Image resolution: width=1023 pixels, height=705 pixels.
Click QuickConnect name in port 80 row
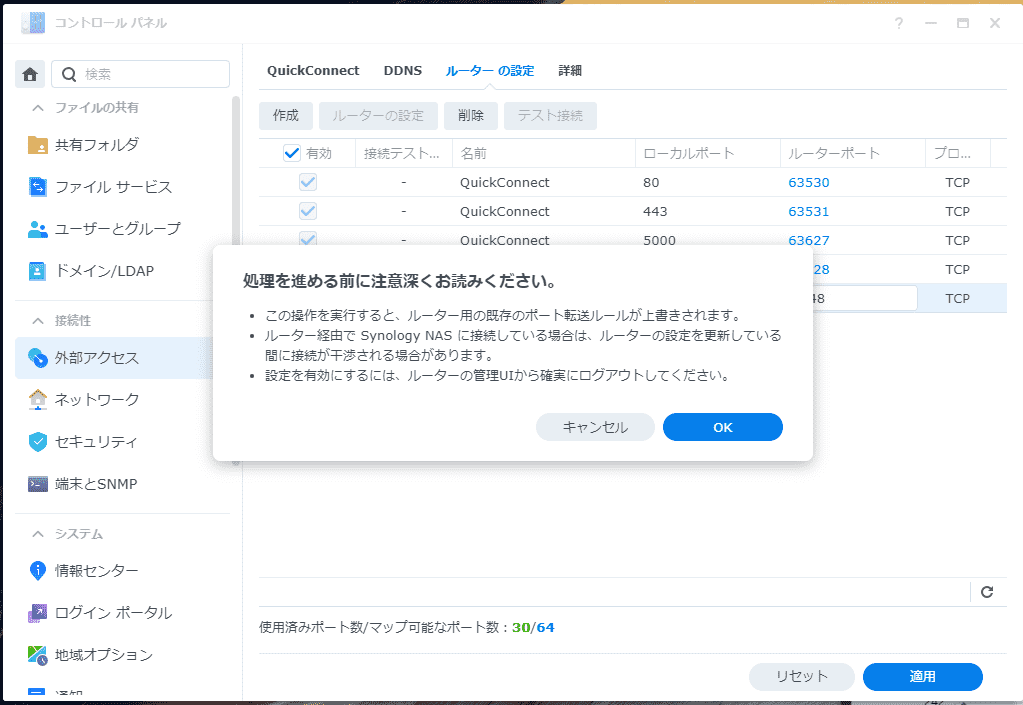(x=504, y=183)
